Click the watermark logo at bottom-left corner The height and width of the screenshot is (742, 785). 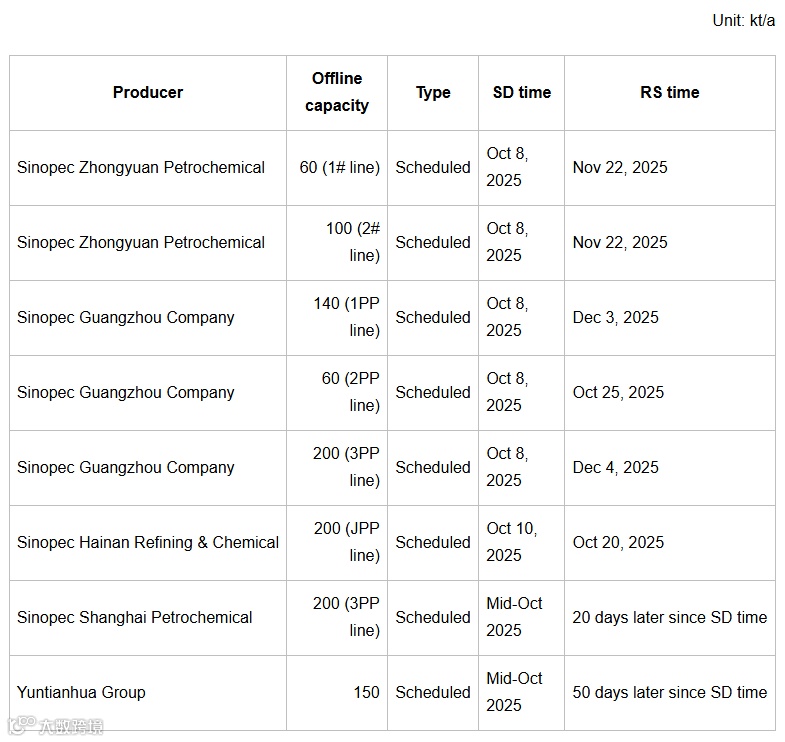click(x=55, y=726)
